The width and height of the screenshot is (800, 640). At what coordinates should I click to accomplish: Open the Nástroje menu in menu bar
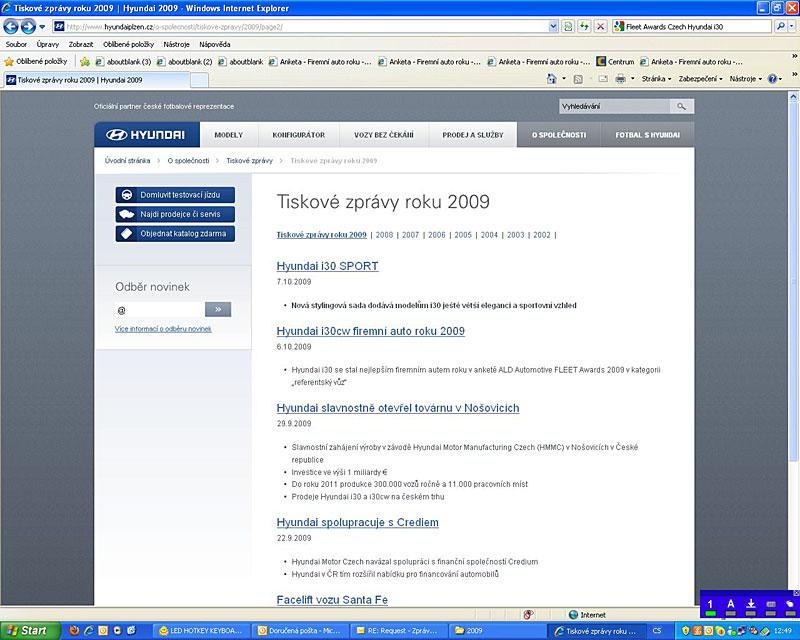[x=177, y=44]
